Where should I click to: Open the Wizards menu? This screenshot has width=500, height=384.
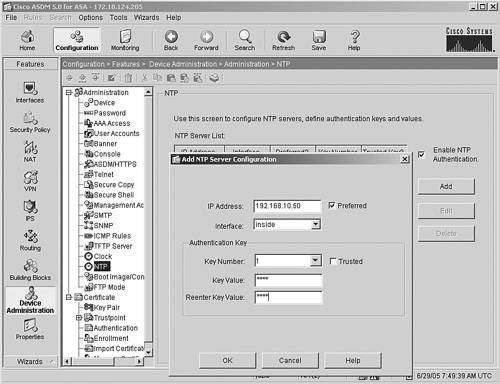(146, 17)
